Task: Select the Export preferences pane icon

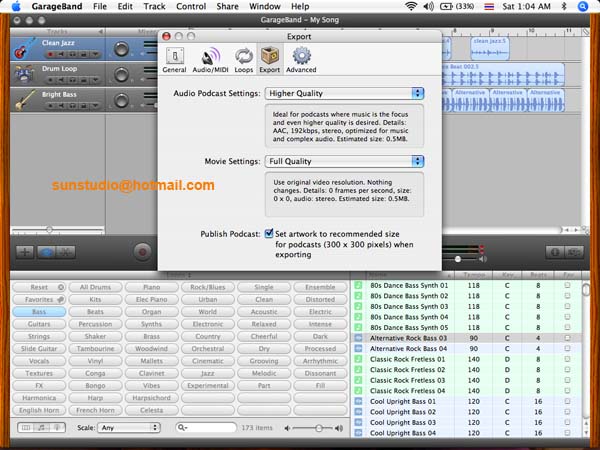Action: (270, 60)
